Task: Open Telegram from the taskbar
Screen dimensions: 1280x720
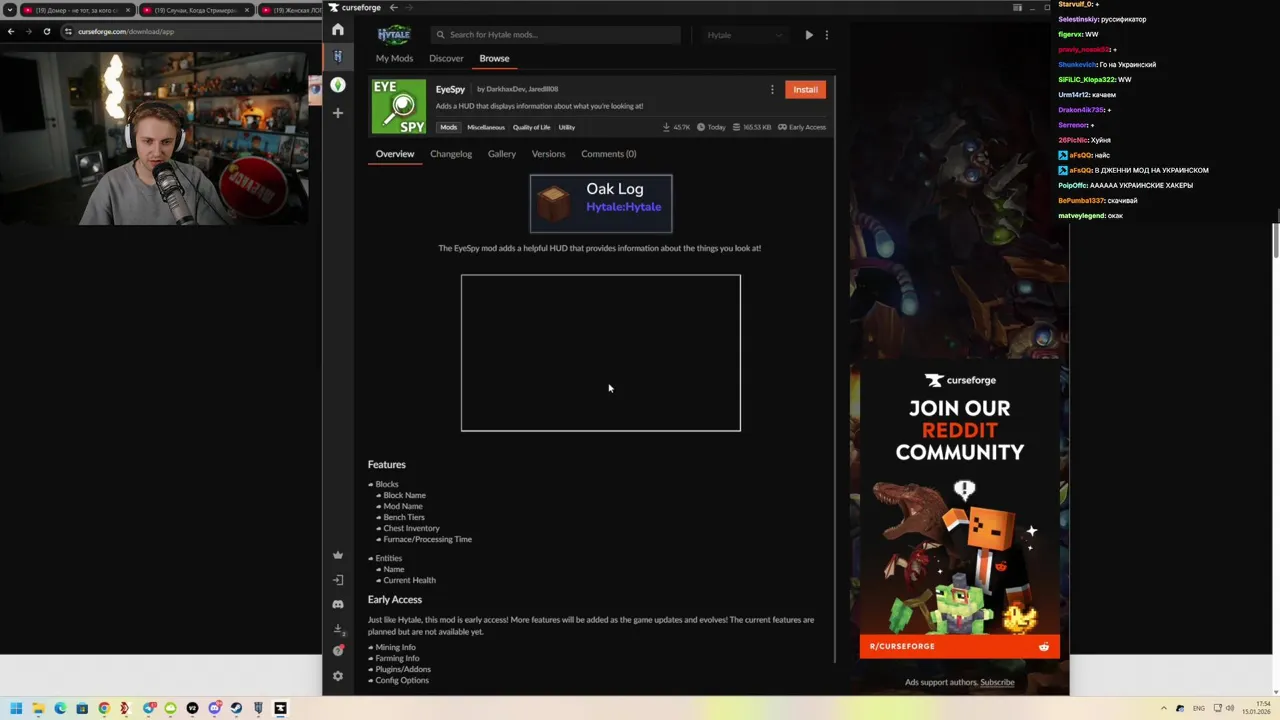Action: (148, 708)
